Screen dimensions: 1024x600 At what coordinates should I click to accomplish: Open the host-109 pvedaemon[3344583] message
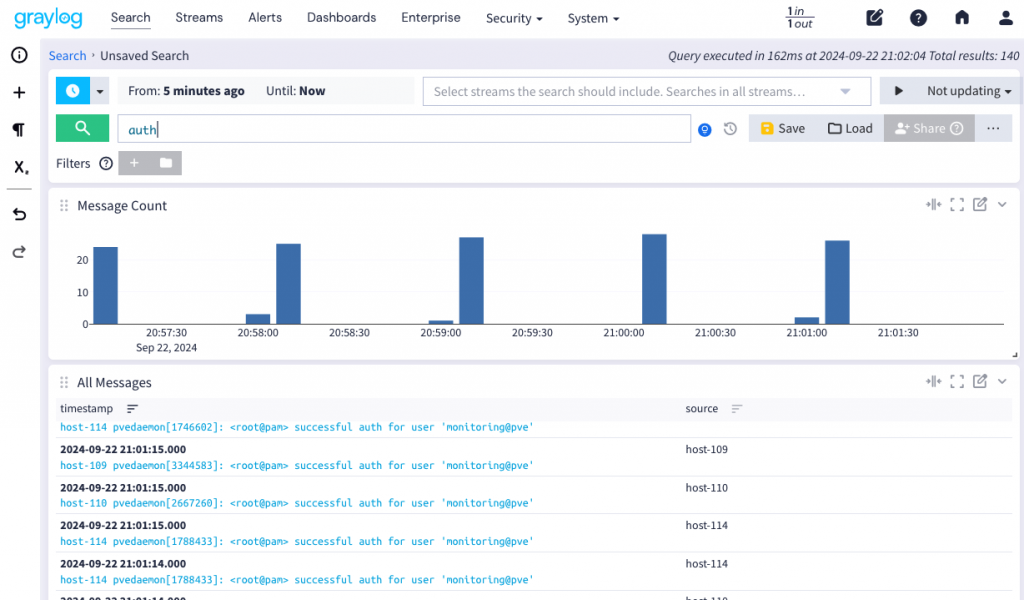coord(296,466)
